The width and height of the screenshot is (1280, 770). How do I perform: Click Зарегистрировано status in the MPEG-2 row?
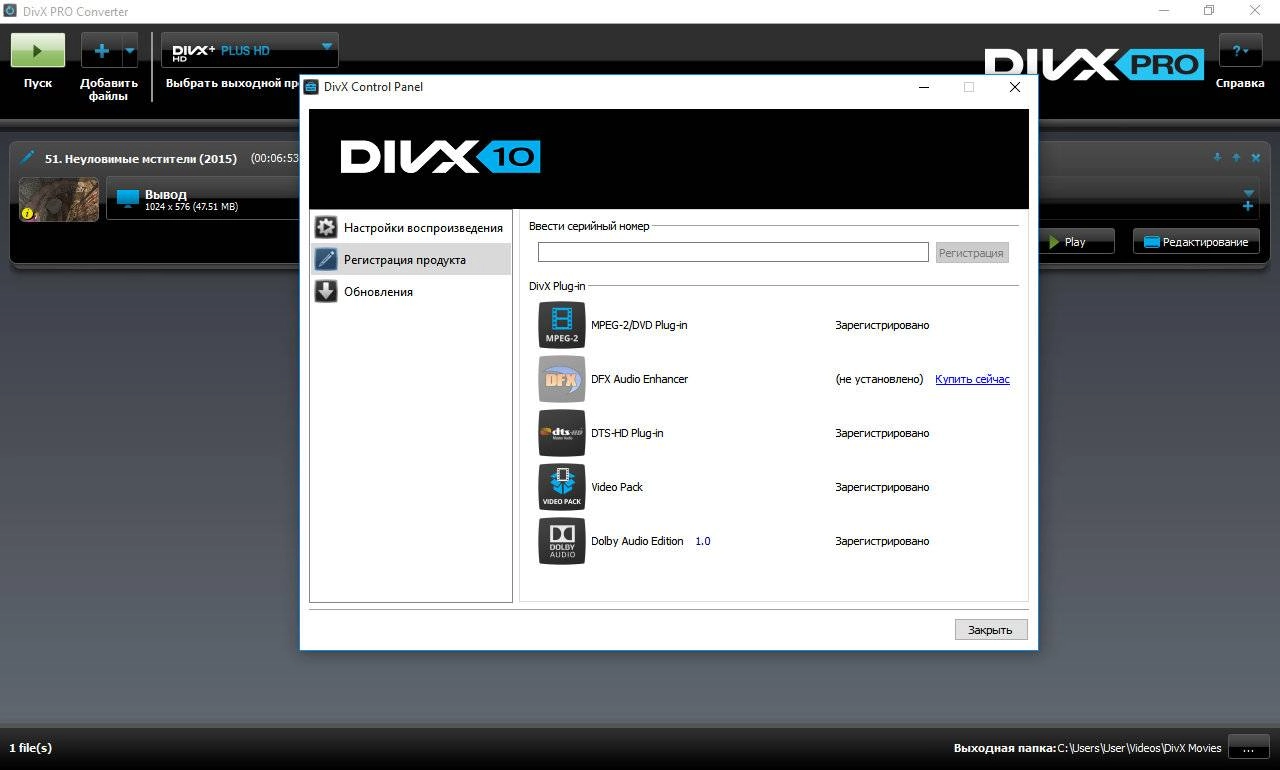pos(882,325)
